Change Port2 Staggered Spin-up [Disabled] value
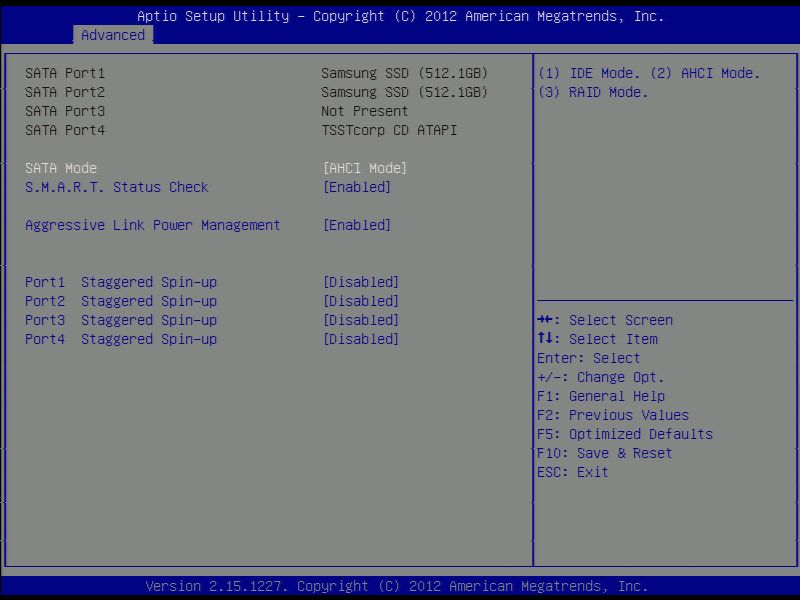Viewport: 800px width, 600px height. (361, 301)
